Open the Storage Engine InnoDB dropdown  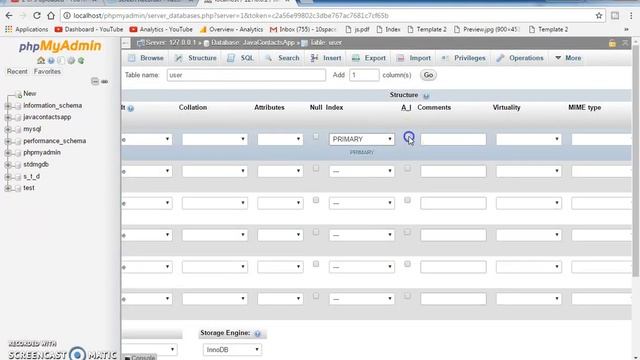click(x=232, y=350)
